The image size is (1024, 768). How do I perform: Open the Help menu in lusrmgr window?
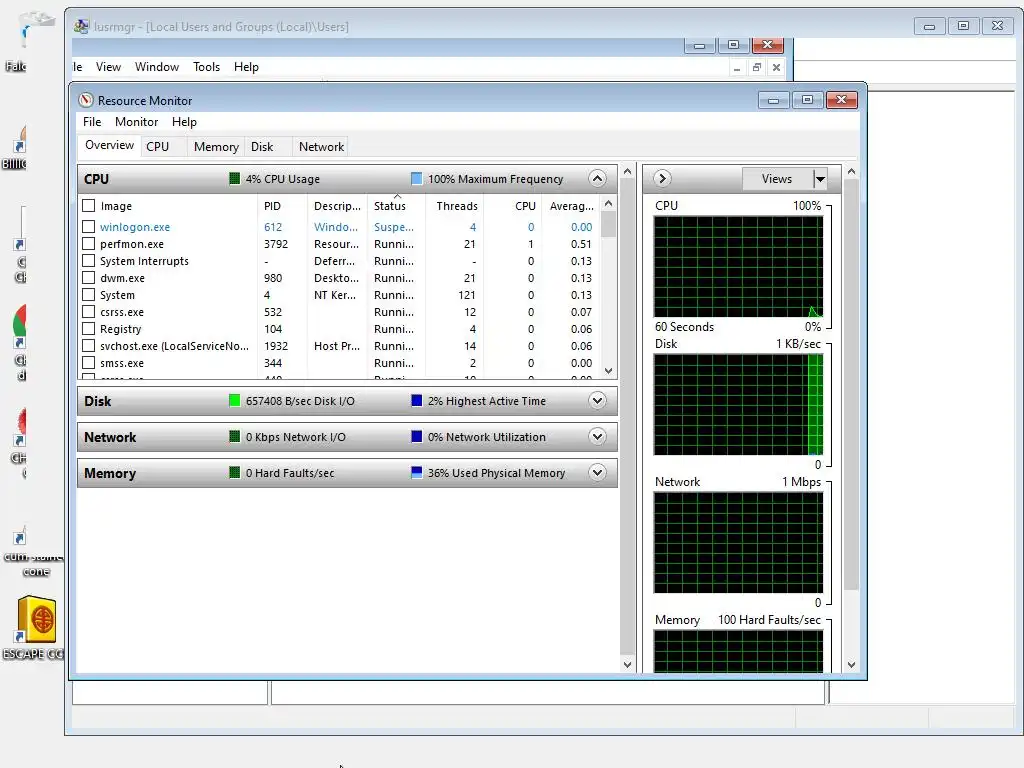pyautogui.click(x=246, y=67)
